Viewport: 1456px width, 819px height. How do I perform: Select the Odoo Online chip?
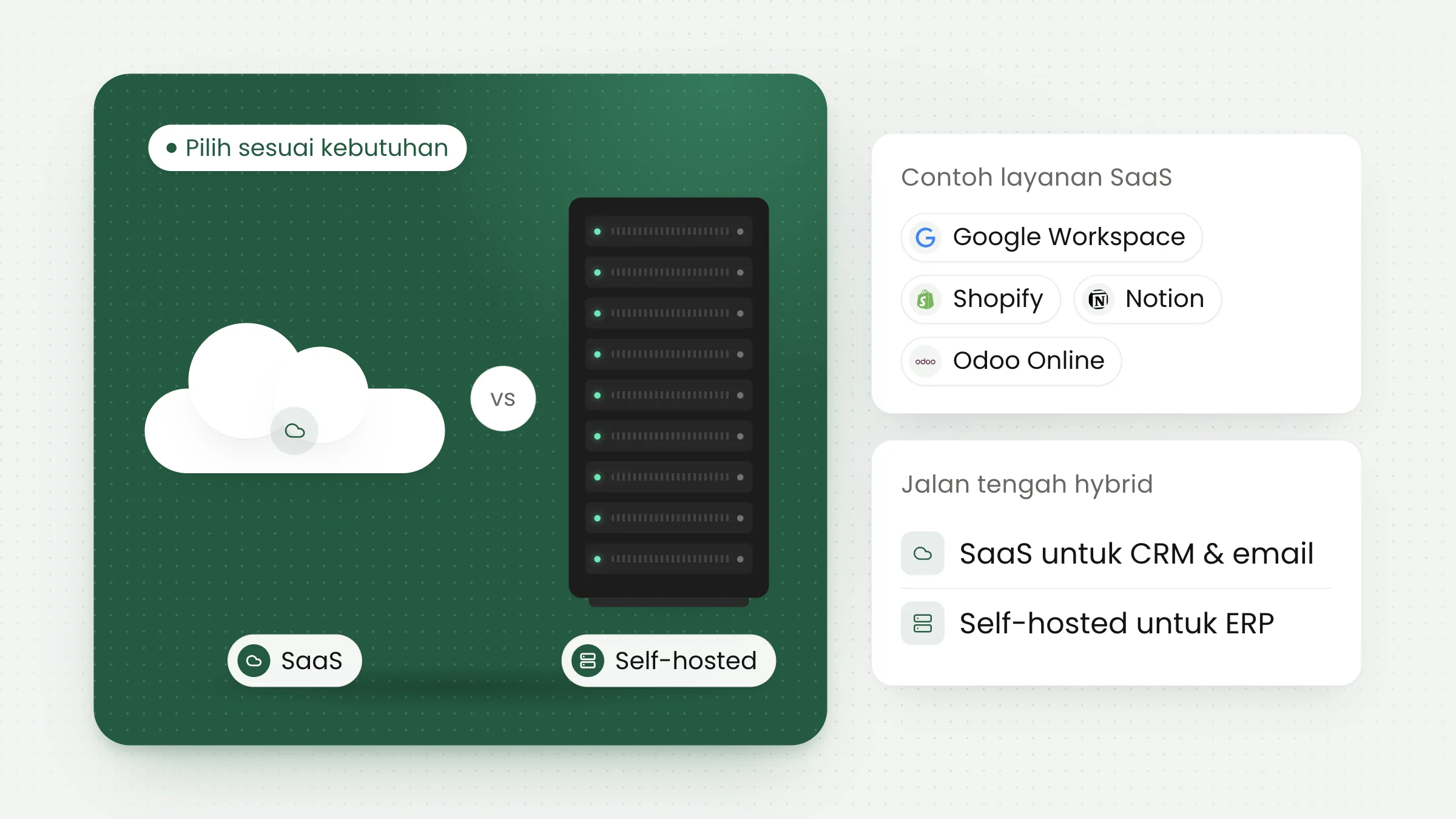(x=1011, y=361)
